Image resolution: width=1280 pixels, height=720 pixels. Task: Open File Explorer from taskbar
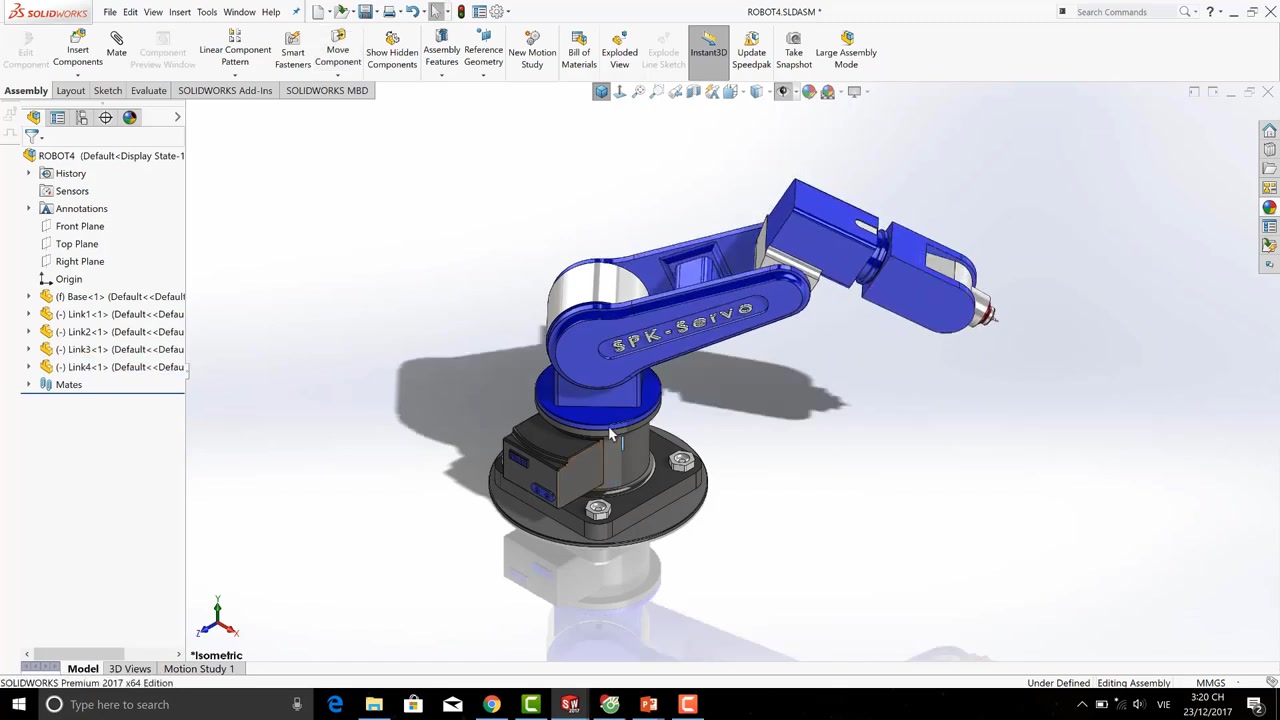374,705
